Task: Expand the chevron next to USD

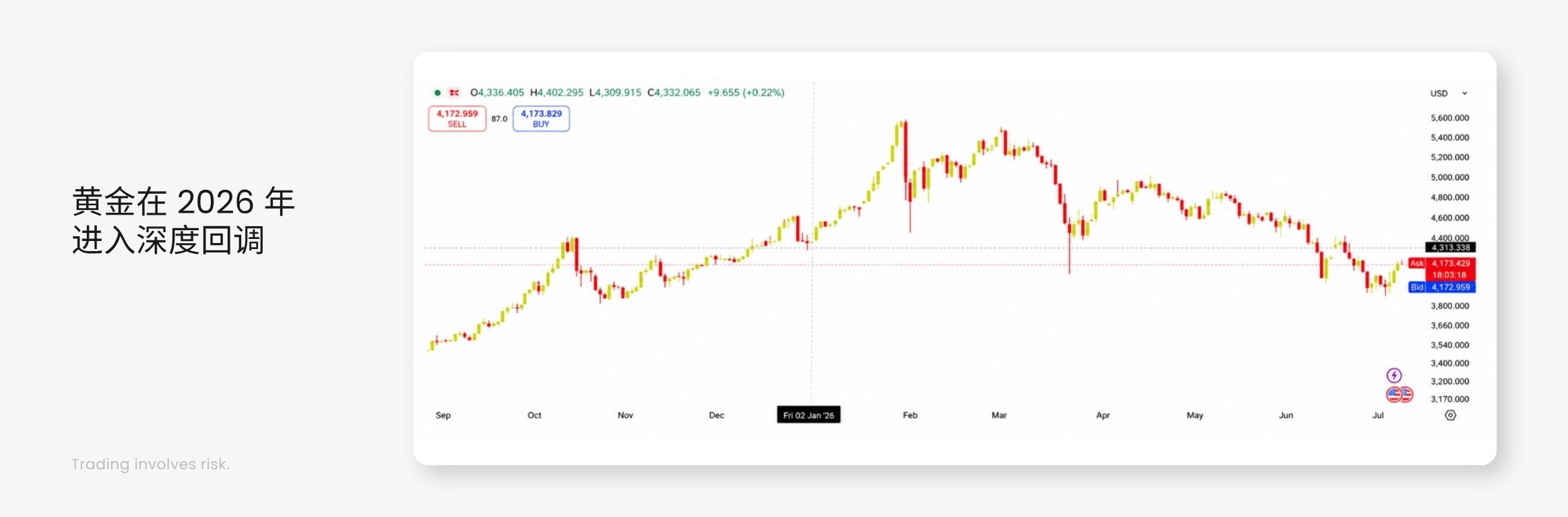Action: (x=1464, y=94)
